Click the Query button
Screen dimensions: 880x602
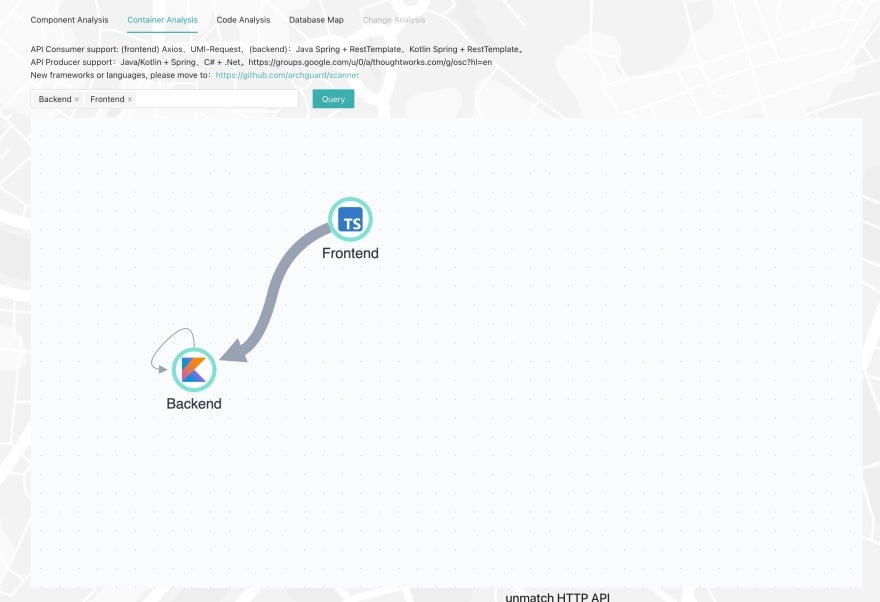pyautogui.click(x=333, y=99)
